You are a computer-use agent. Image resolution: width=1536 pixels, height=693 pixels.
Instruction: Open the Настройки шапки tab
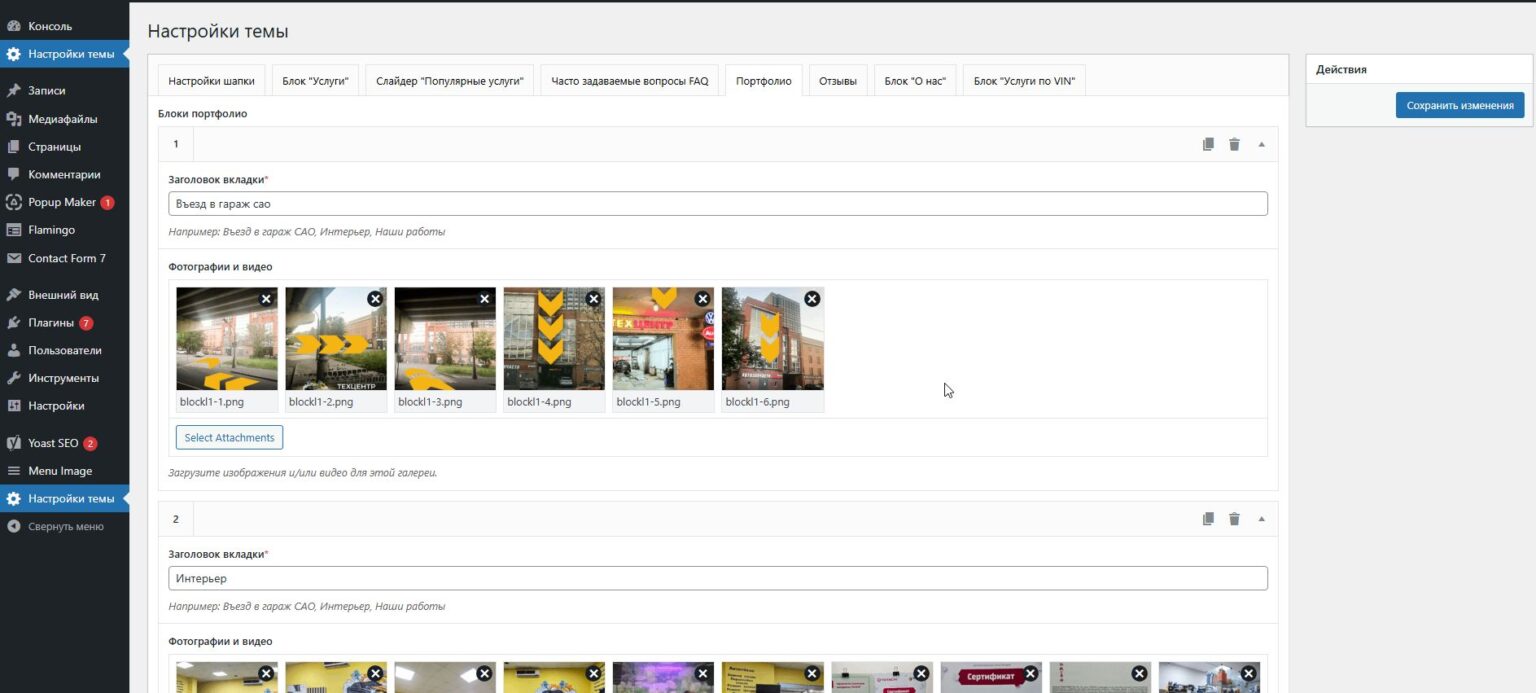(x=211, y=81)
